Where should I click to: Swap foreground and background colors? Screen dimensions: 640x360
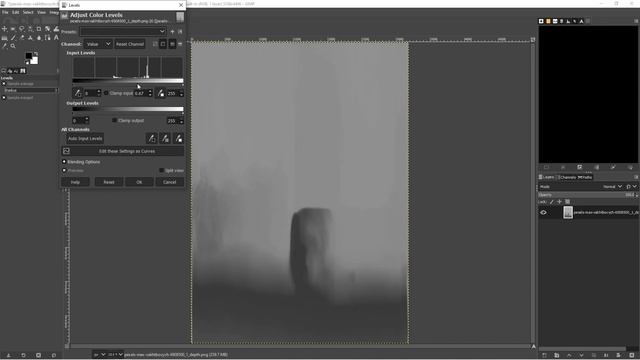(x=36, y=53)
